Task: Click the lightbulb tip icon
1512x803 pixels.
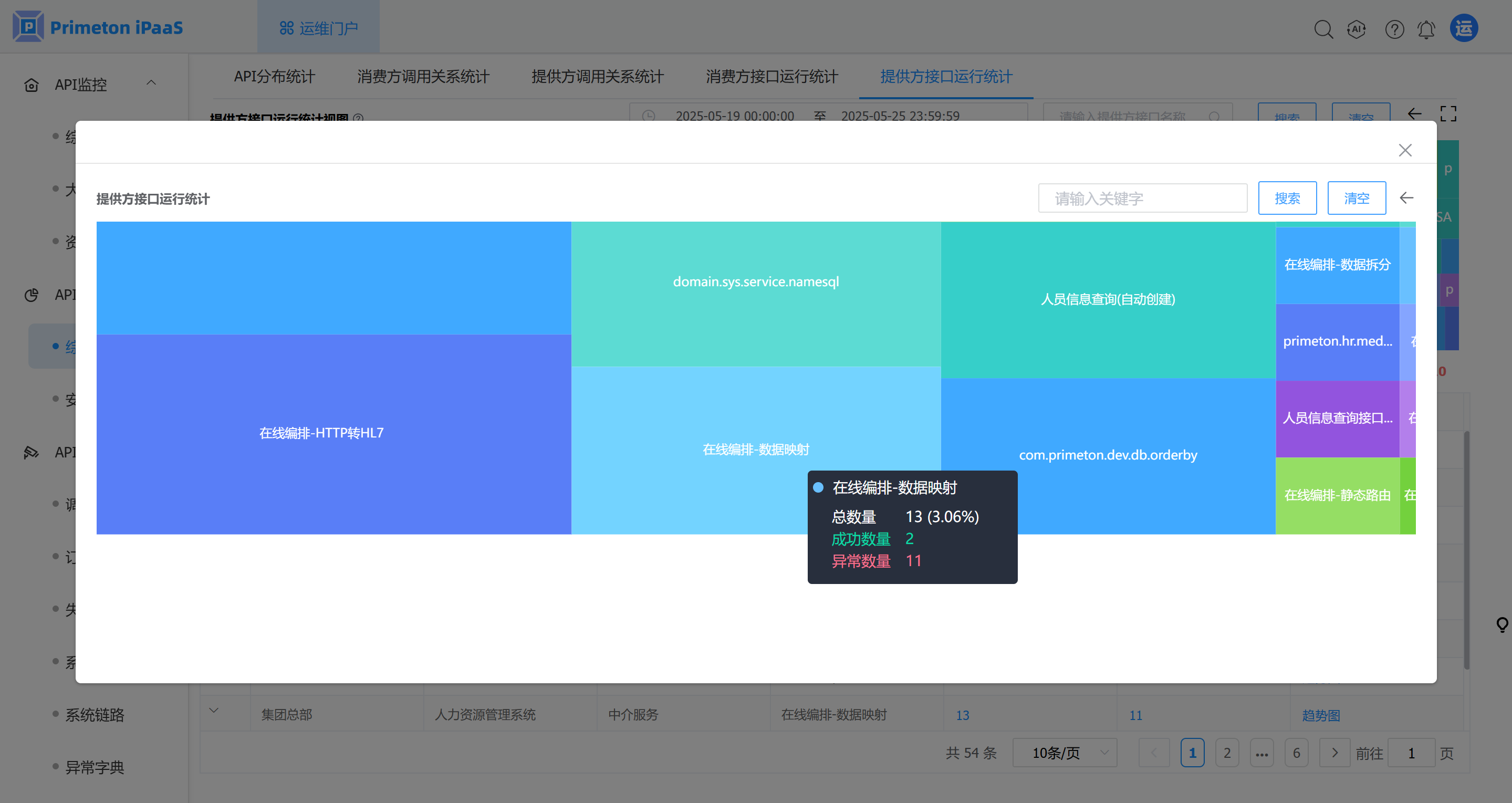Action: (x=1502, y=624)
